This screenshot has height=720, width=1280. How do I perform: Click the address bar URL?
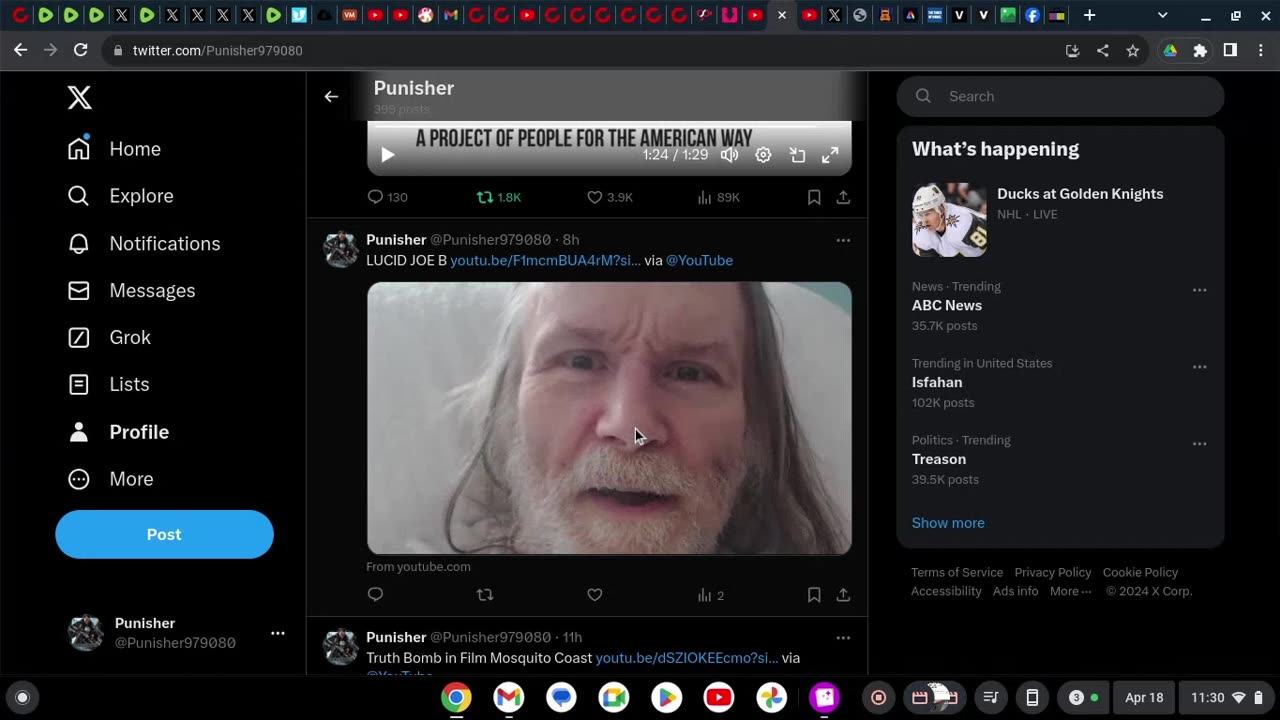[218, 50]
